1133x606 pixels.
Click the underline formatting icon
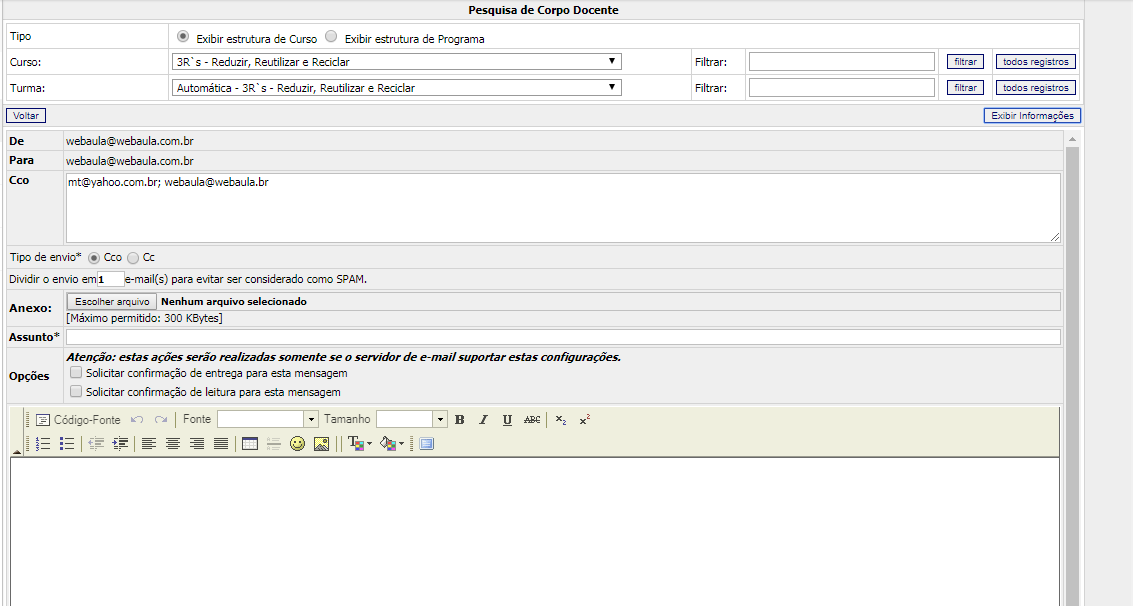coord(507,420)
